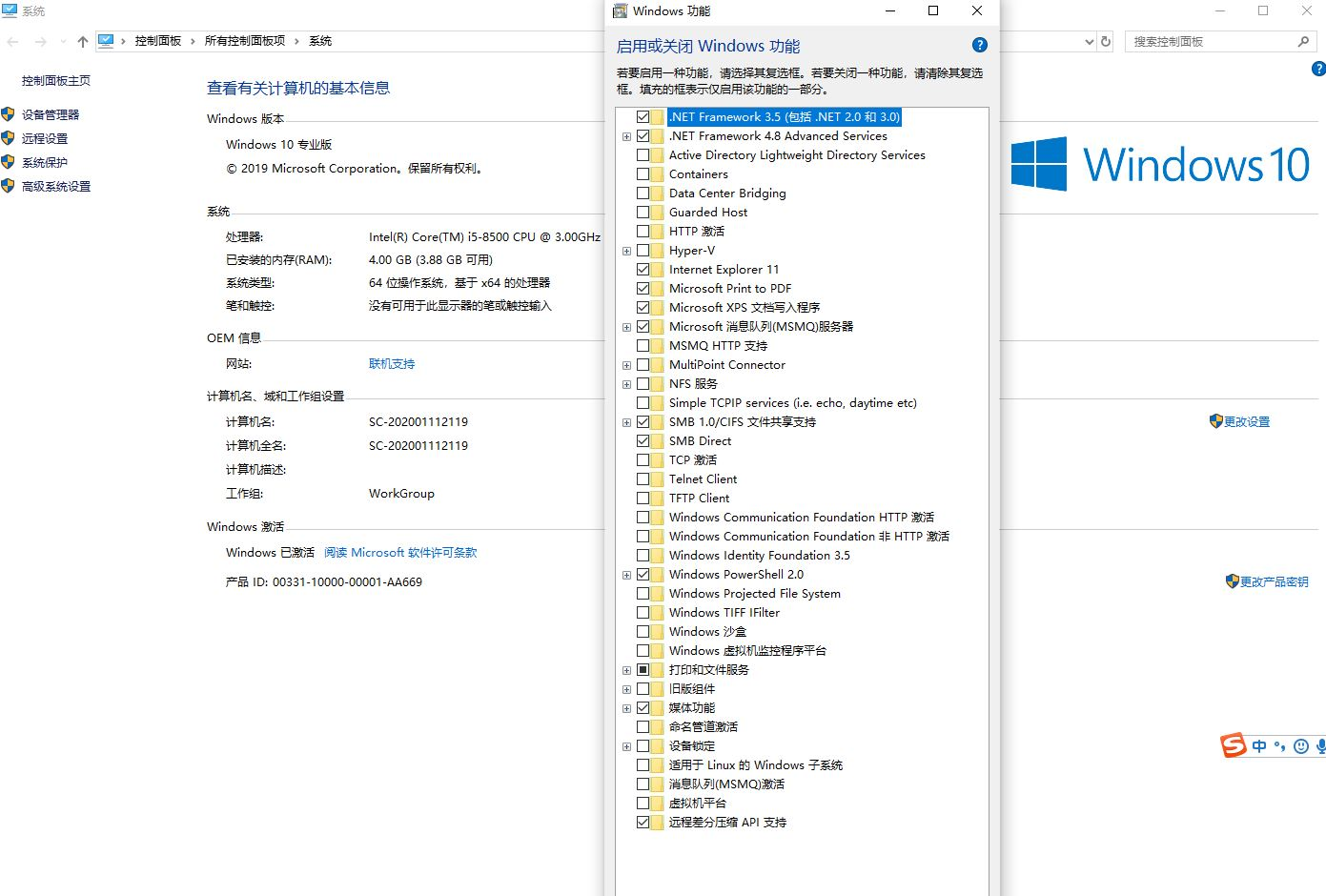Click the shield icon beside 更改产品密钥
This screenshot has width=1326, height=896.
tap(1232, 581)
